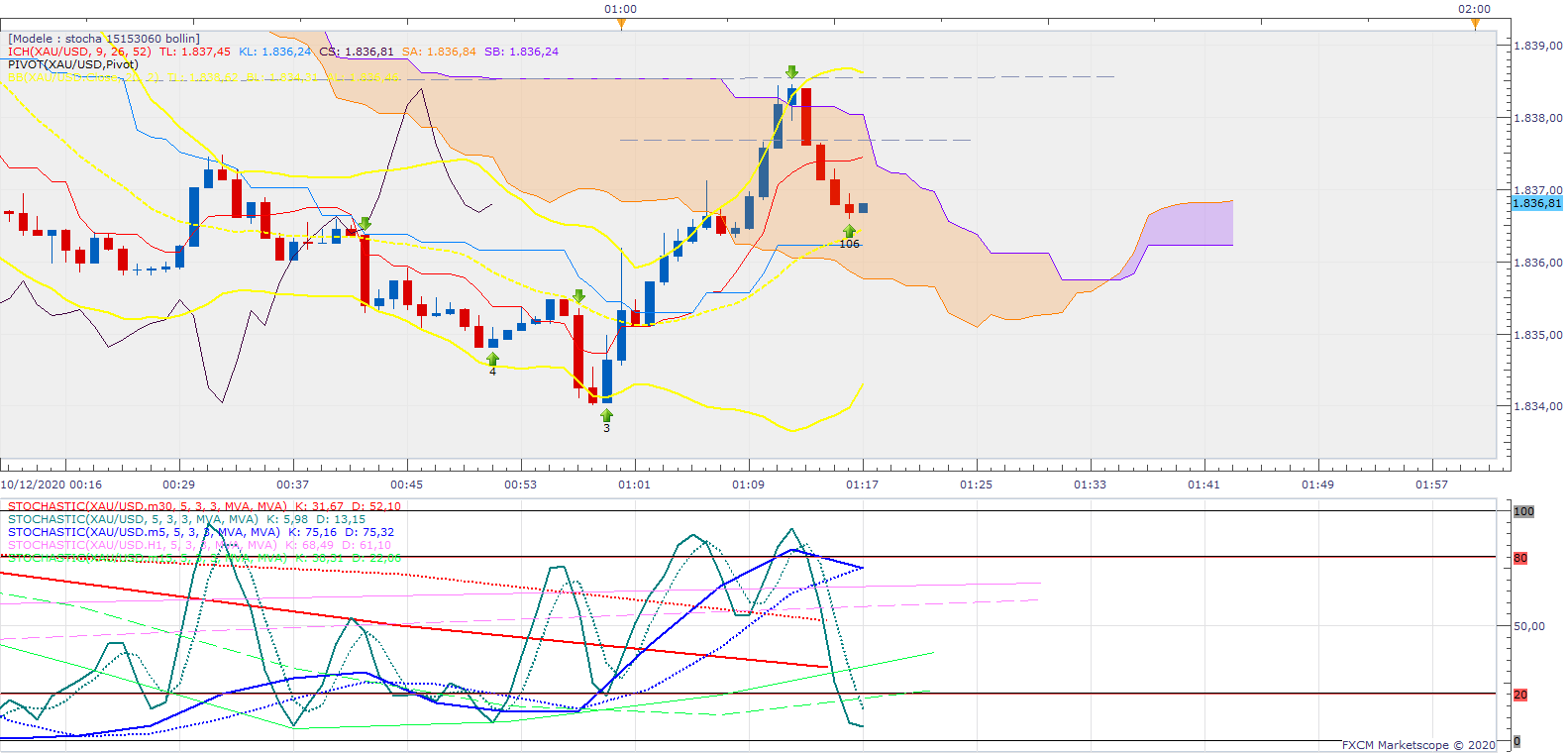Click the 01:49 time axis label
The height and width of the screenshot is (753, 1568).
[1318, 484]
